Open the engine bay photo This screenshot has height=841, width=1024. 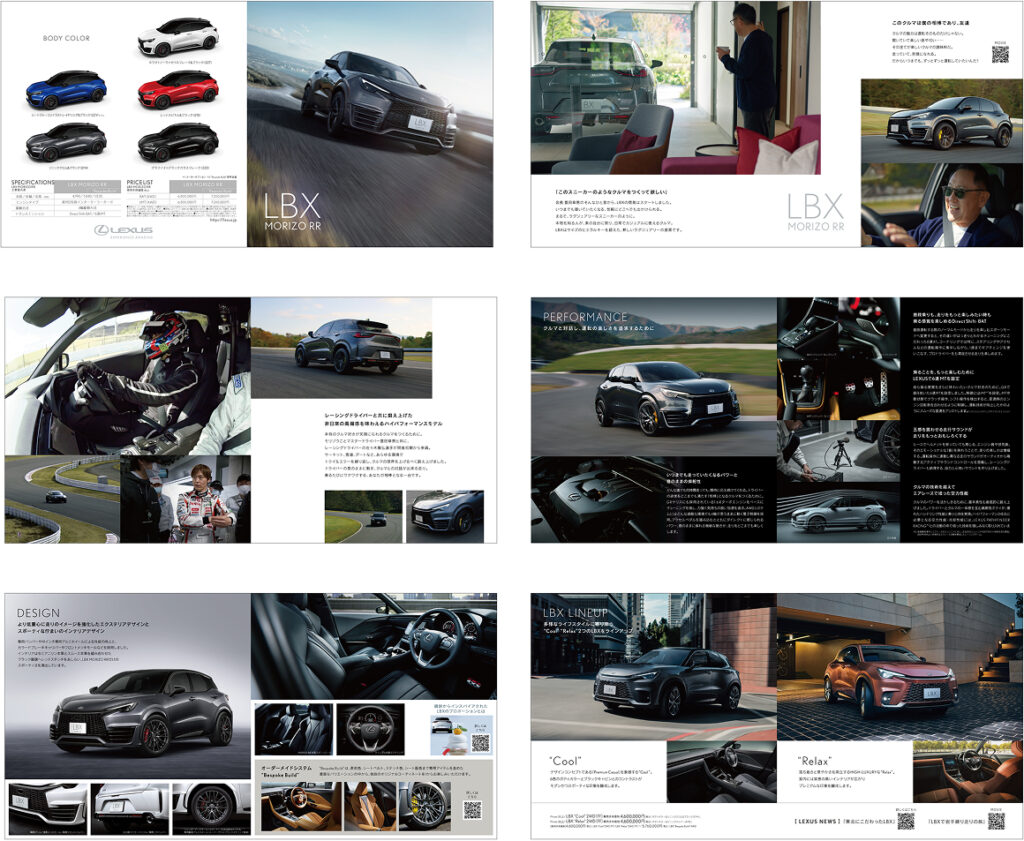pos(596,500)
